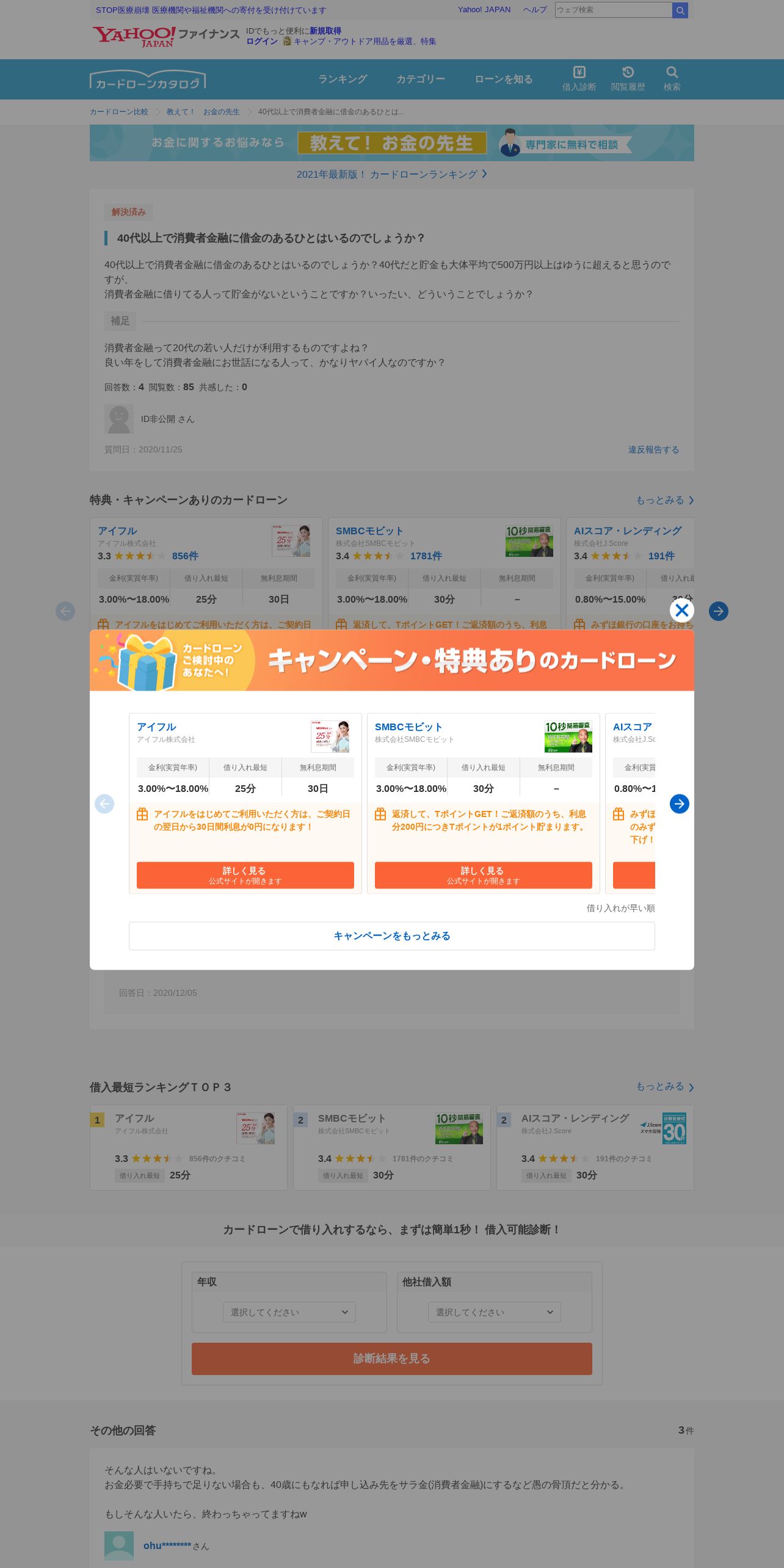Viewport: 784px width, 1568px height.
Task: Click キャンプ・アウトドア用品を厳選、特集 link
Action: (365, 42)
